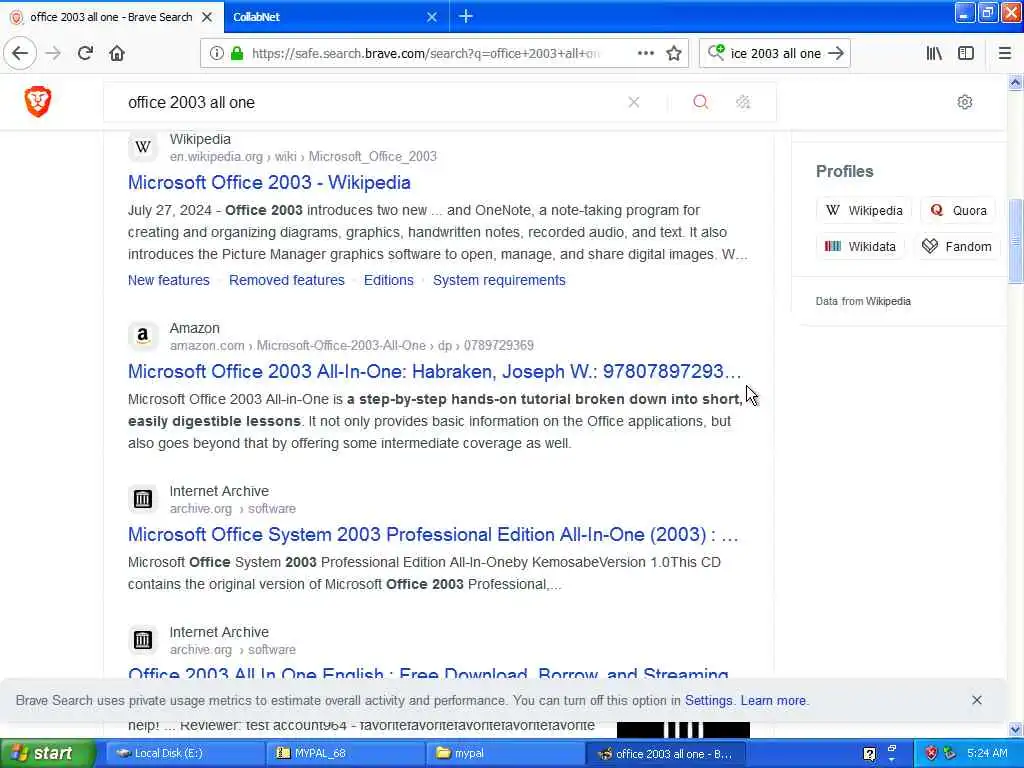
Task: Click second Internet Archive result favicon
Action: pyautogui.click(x=143, y=640)
